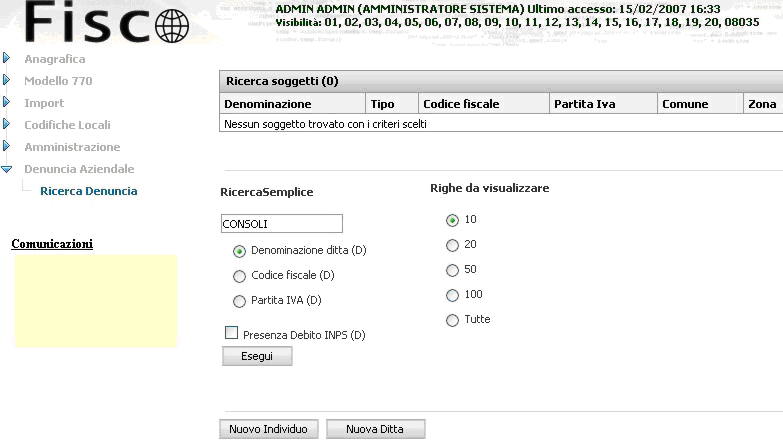Expand the Modello 770 arrow

6,80
